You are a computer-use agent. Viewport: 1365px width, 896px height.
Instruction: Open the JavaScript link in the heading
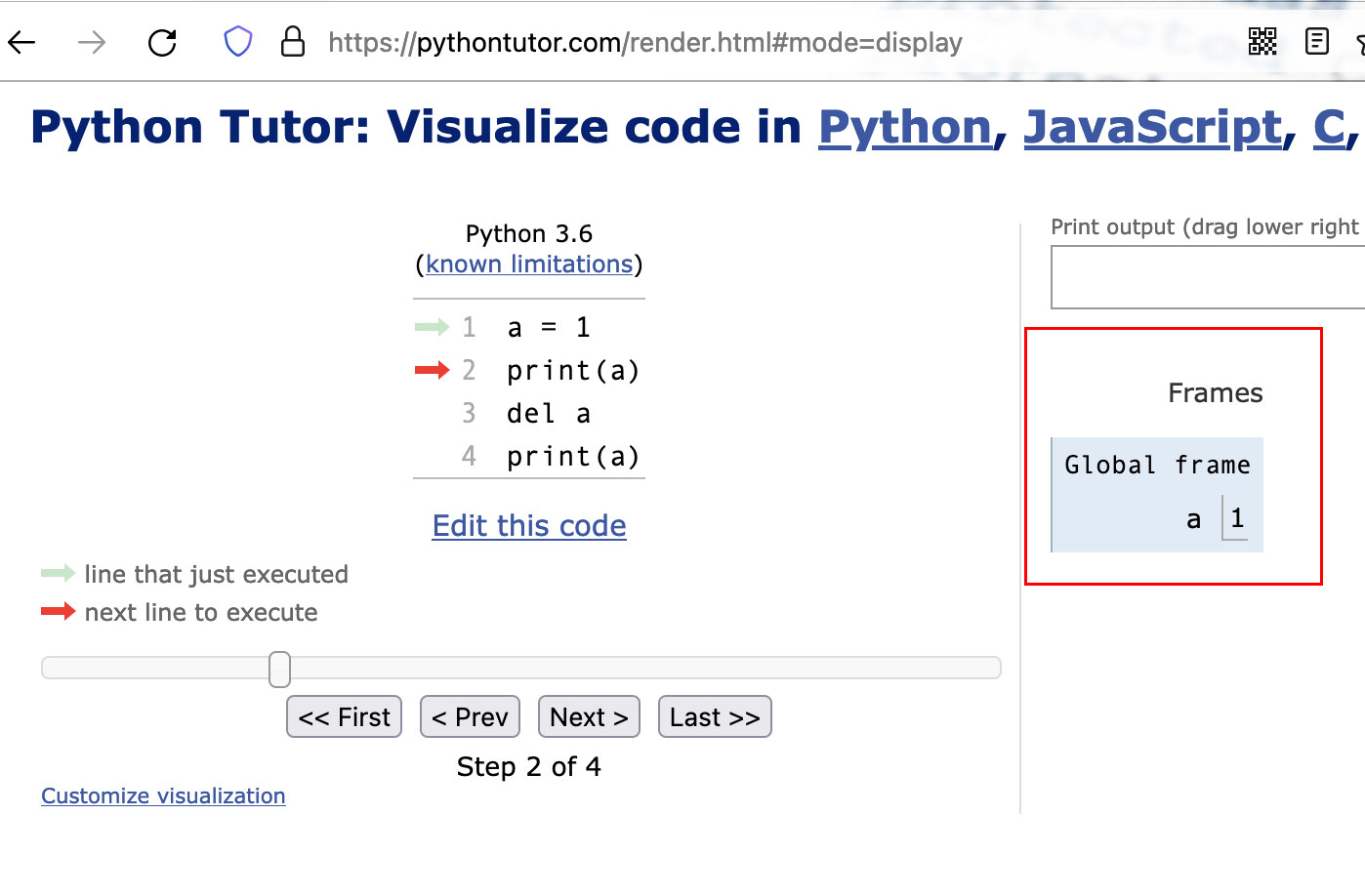(x=1153, y=127)
